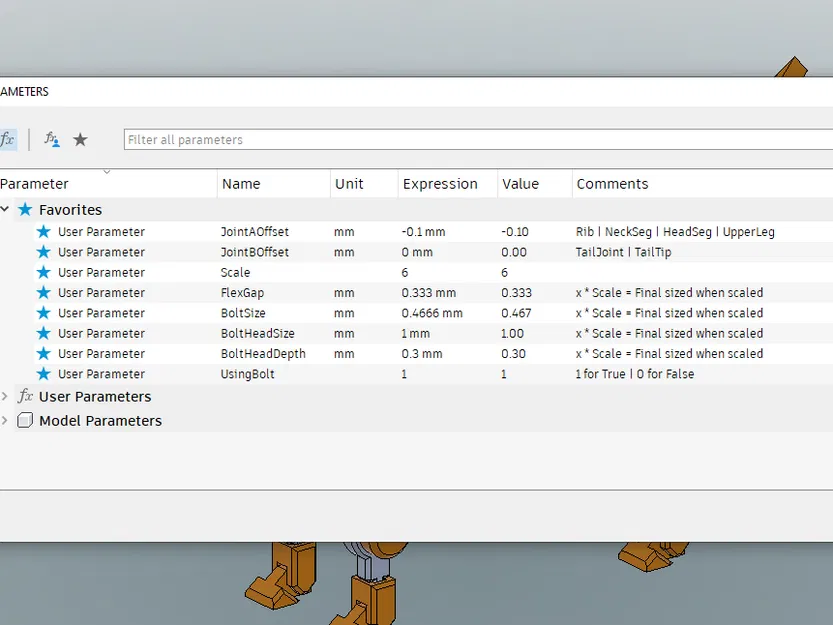Expand the Model Parameters group
The image size is (833, 625).
point(5,420)
